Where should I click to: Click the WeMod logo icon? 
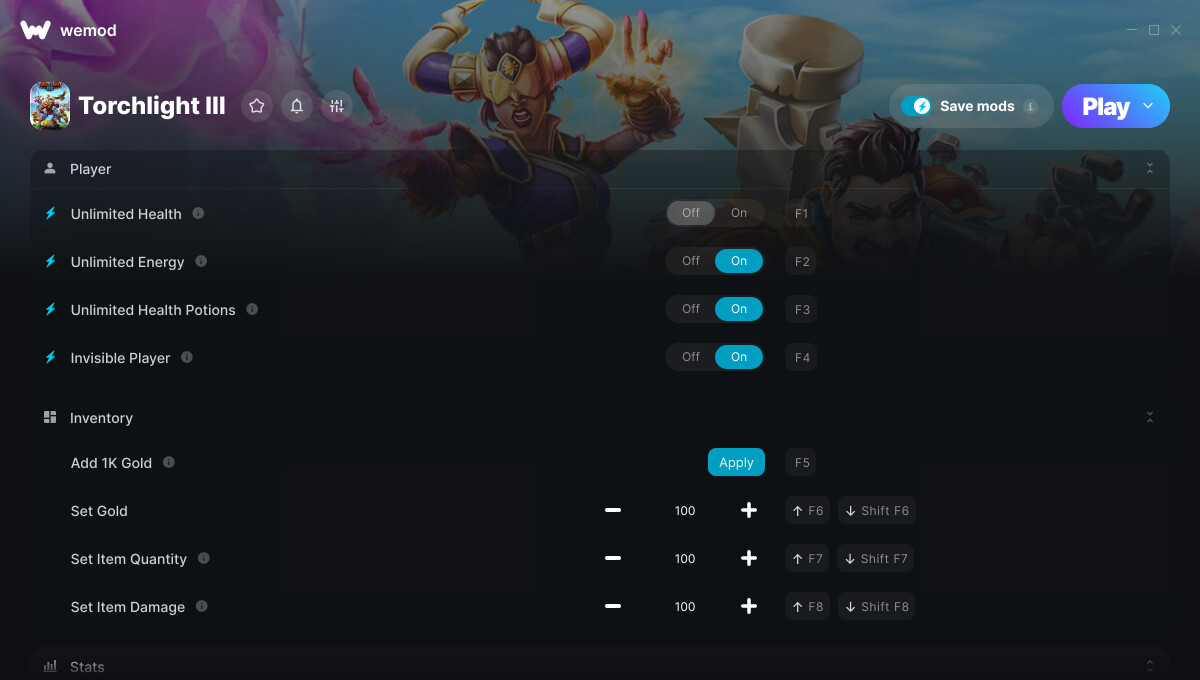pyautogui.click(x=35, y=30)
